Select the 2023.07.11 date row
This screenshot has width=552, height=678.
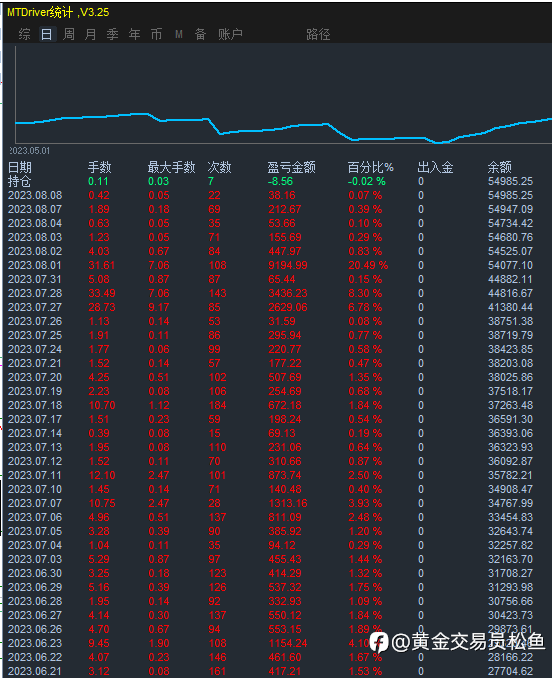35,475
